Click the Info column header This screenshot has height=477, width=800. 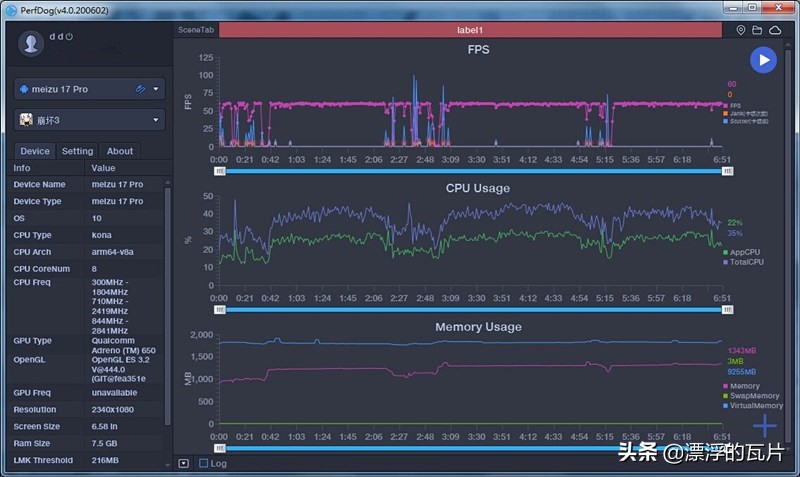21,168
